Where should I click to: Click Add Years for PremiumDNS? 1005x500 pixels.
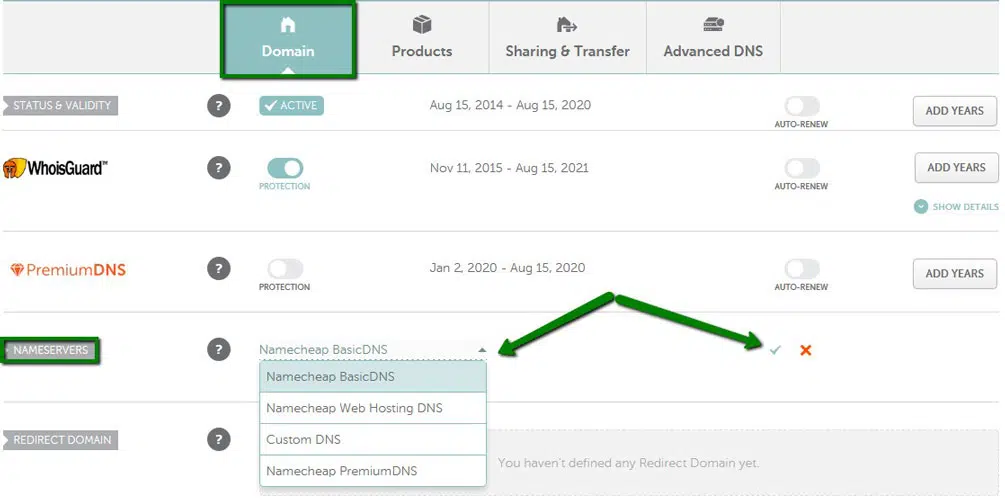coord(954,273)
